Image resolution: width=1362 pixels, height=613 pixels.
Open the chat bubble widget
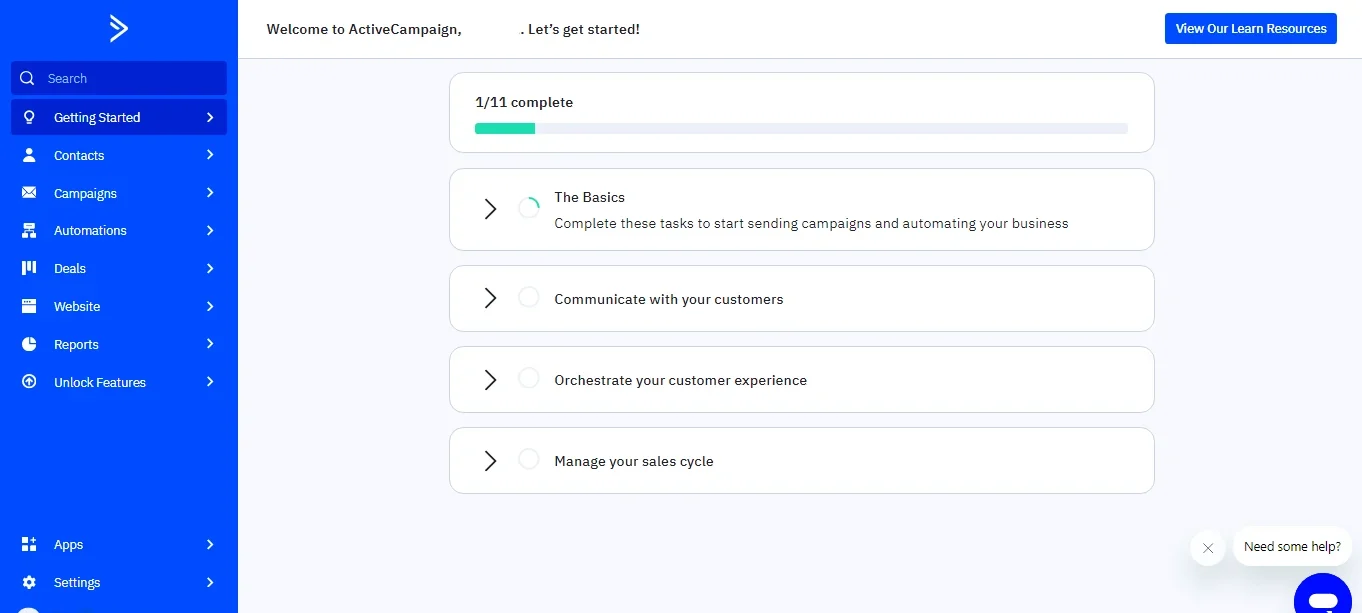[1323, 596]
